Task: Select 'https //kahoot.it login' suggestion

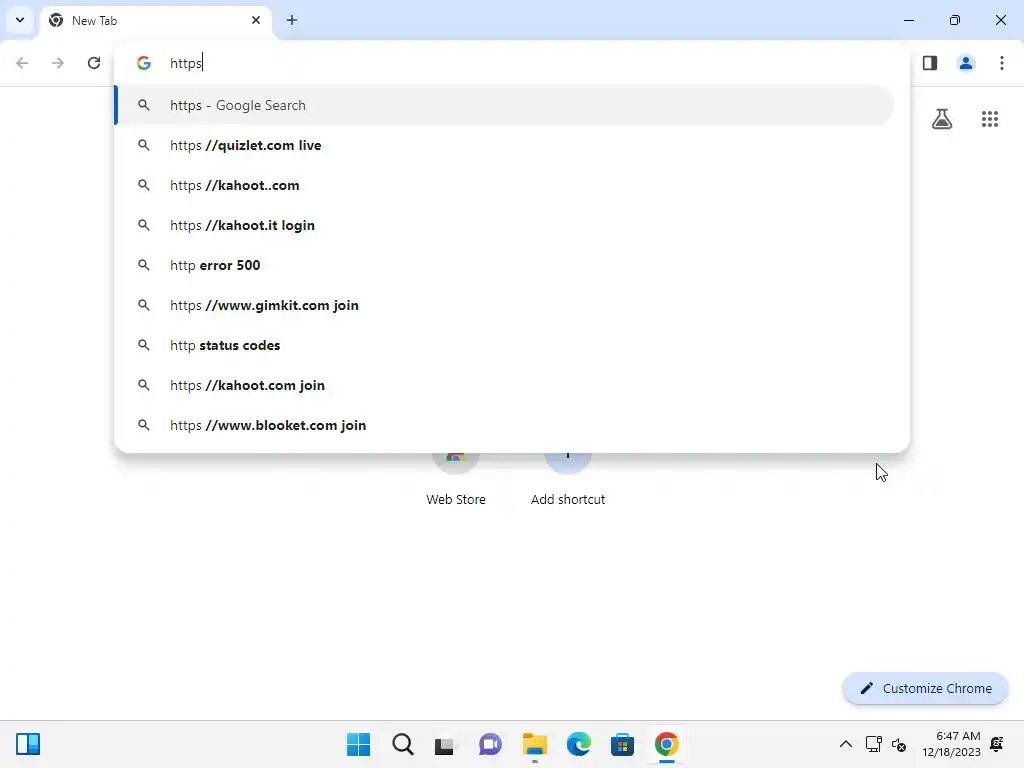Action: (504, 225)
